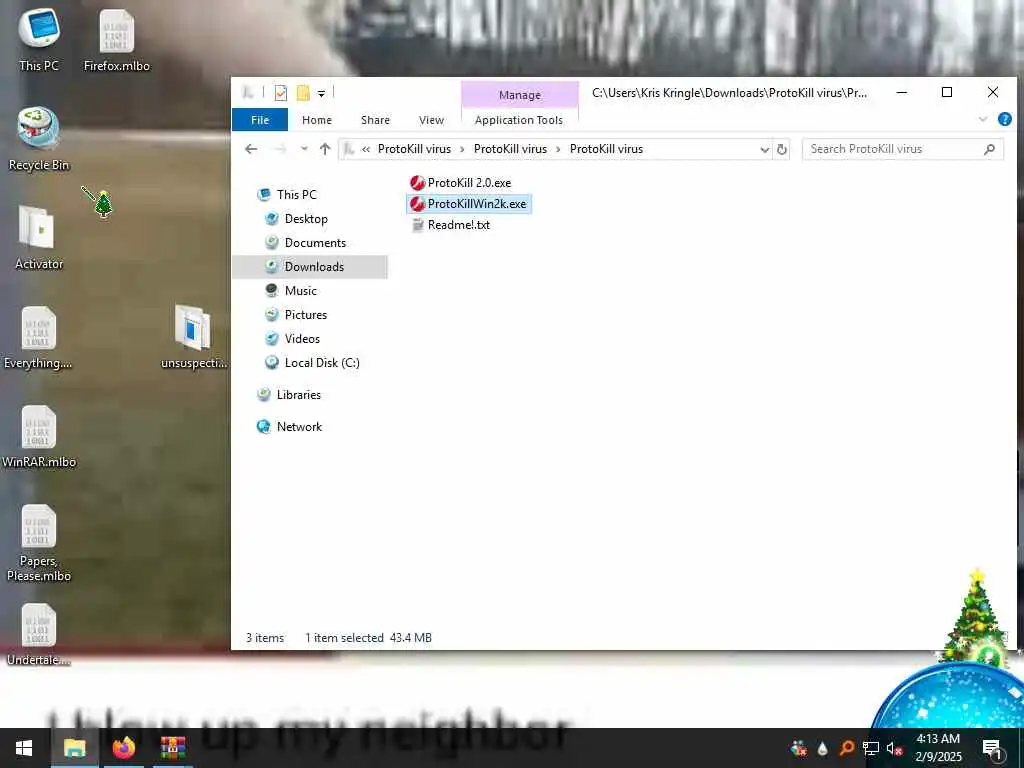Image resolution: width=1024 pixels, height=768 pixels.
Task: Select the Firefox.mlbo desktop file
Action: coord(117,40)
